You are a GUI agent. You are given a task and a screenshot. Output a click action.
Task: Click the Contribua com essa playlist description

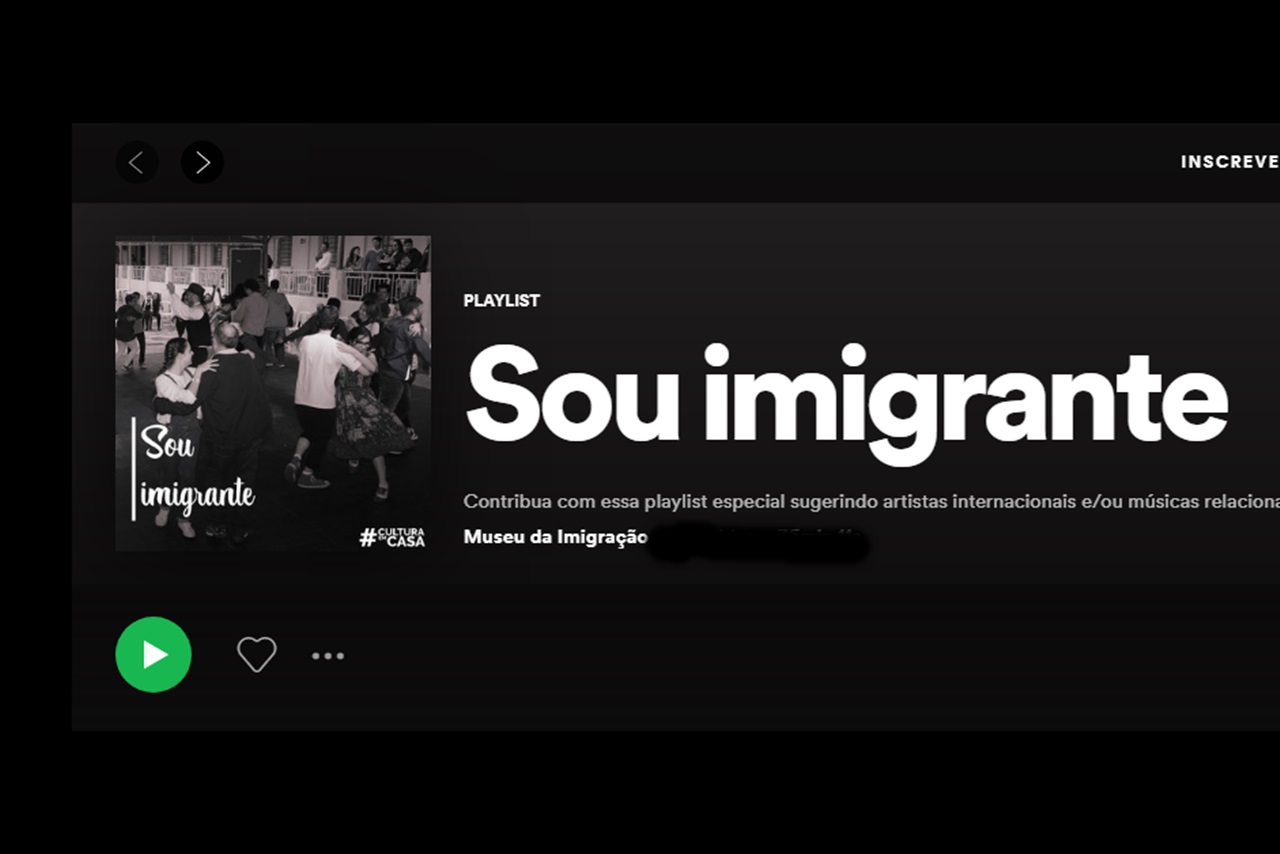[x=872, y=501]
